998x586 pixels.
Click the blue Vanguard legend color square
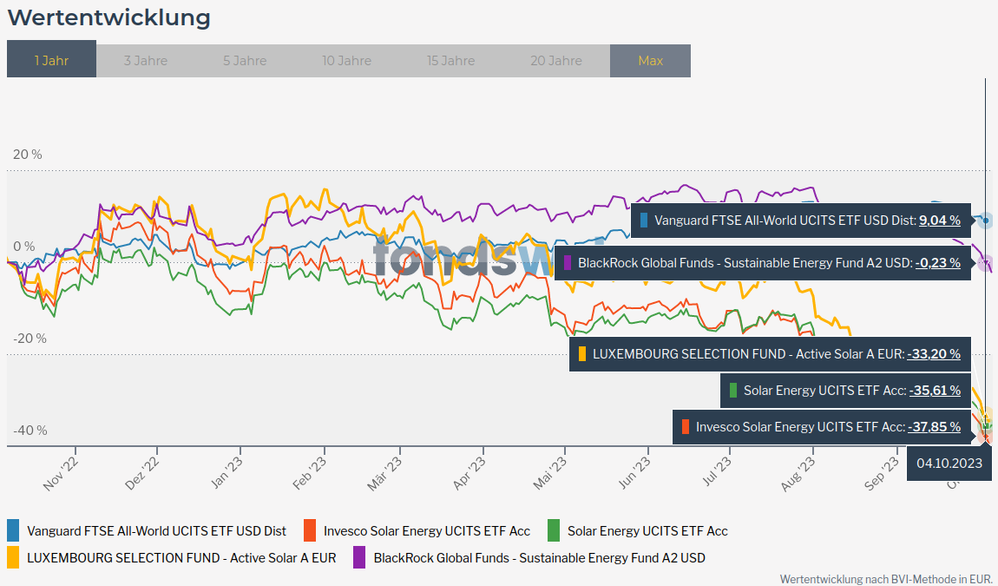click(13, 531)
